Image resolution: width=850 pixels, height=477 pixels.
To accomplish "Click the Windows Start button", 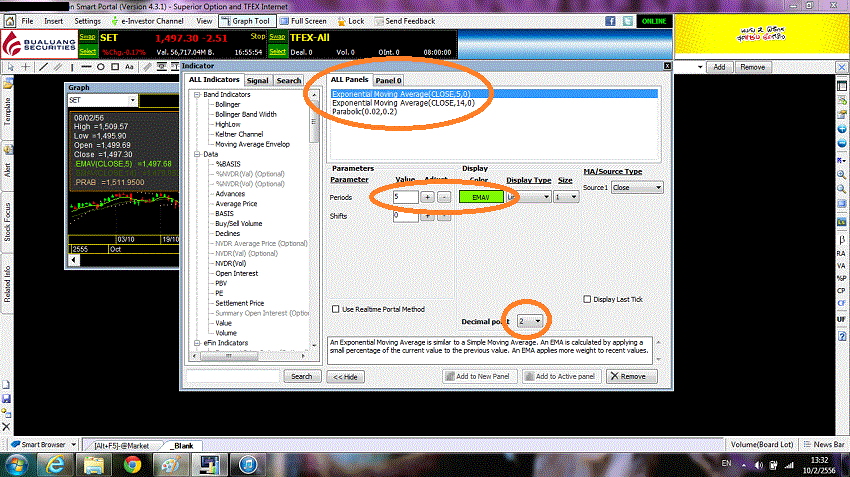I will (x=16, y=465).
